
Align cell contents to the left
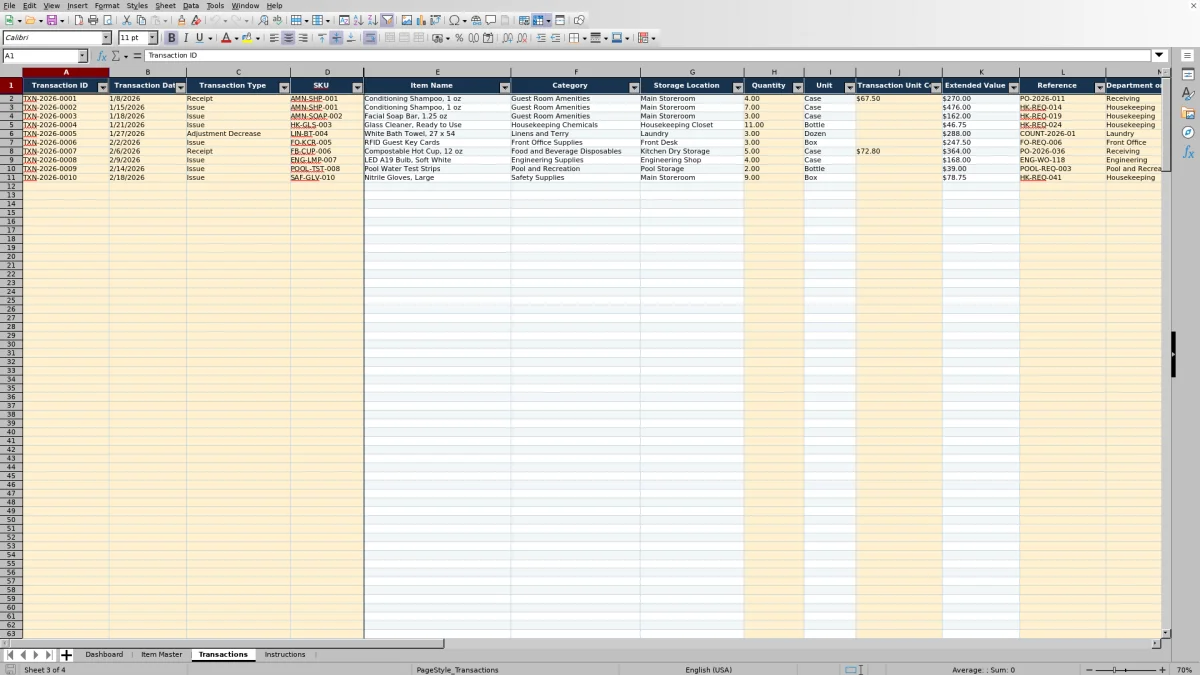[x=273, y=38]
